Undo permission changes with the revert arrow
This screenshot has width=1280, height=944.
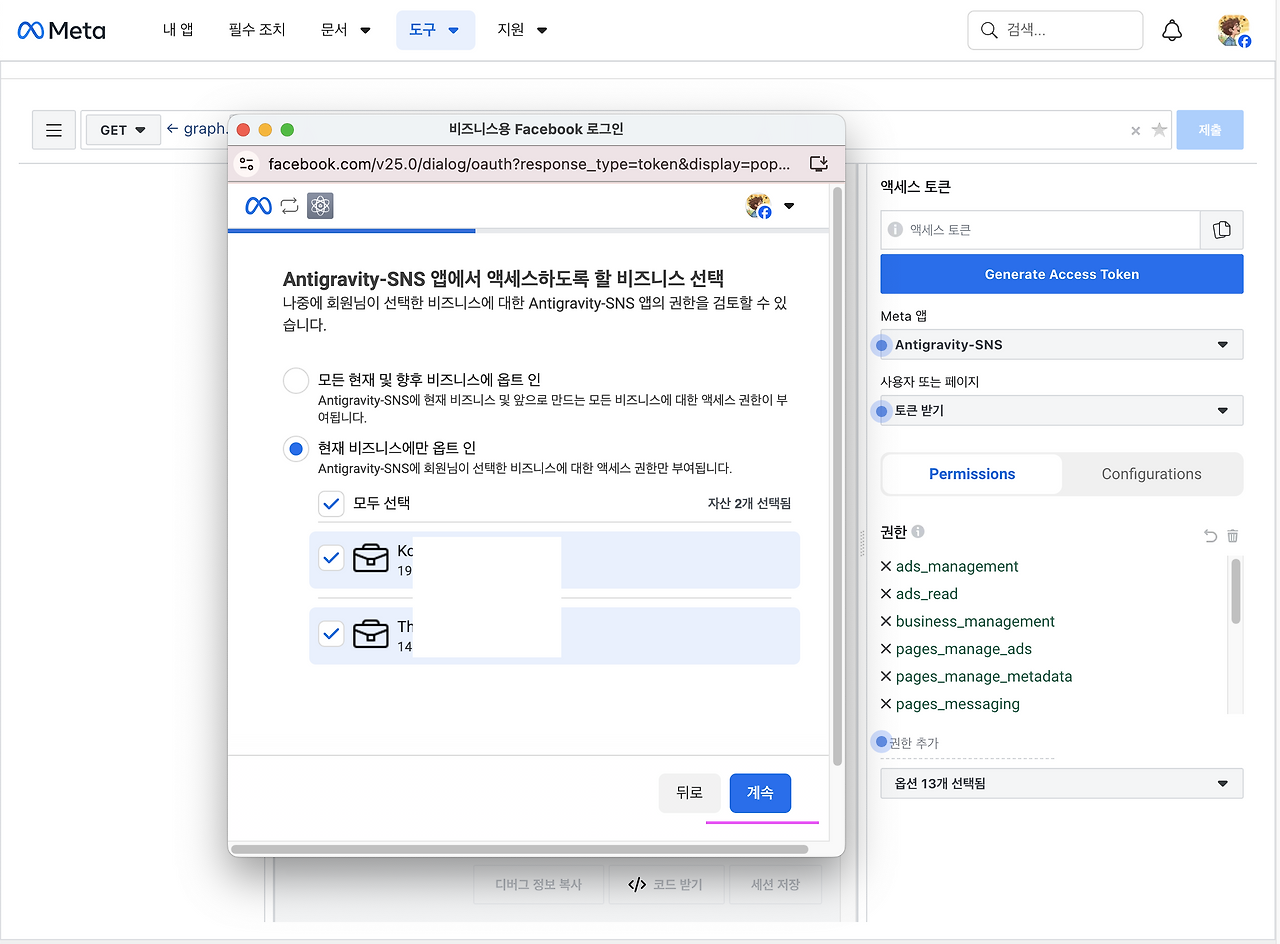click(x=1210, y=536)
